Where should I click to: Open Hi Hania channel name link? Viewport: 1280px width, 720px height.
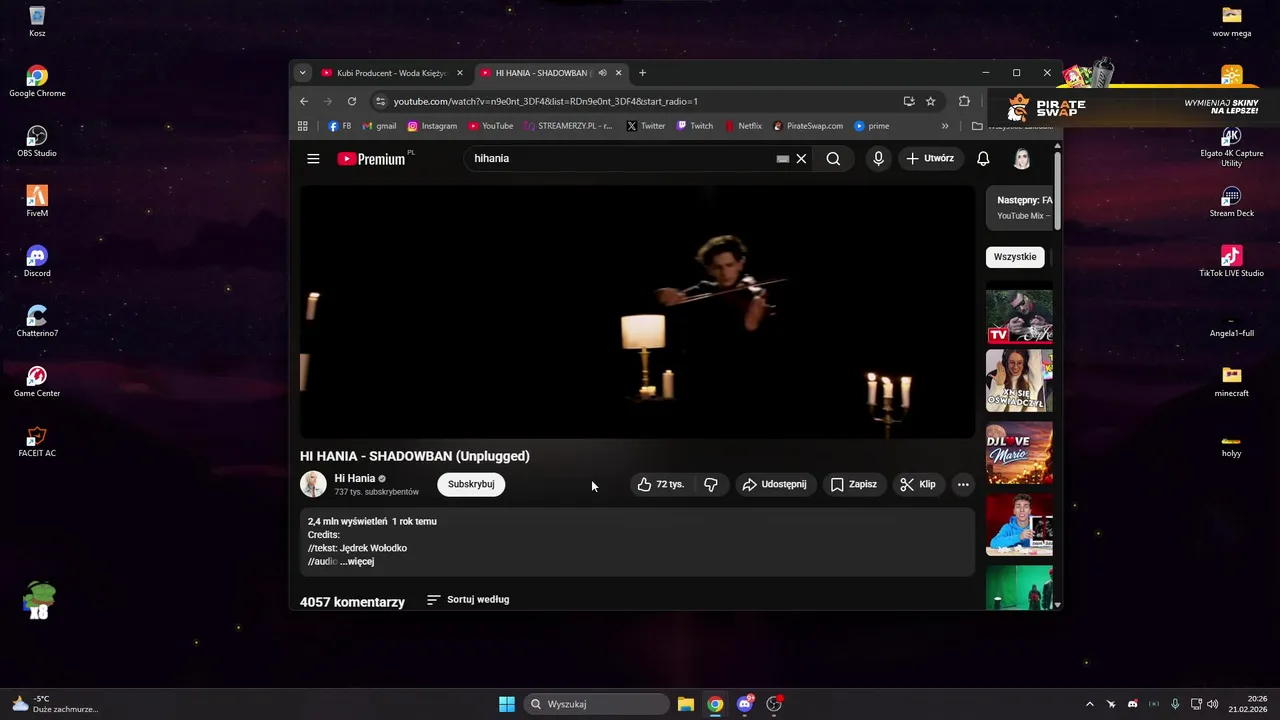354,478
